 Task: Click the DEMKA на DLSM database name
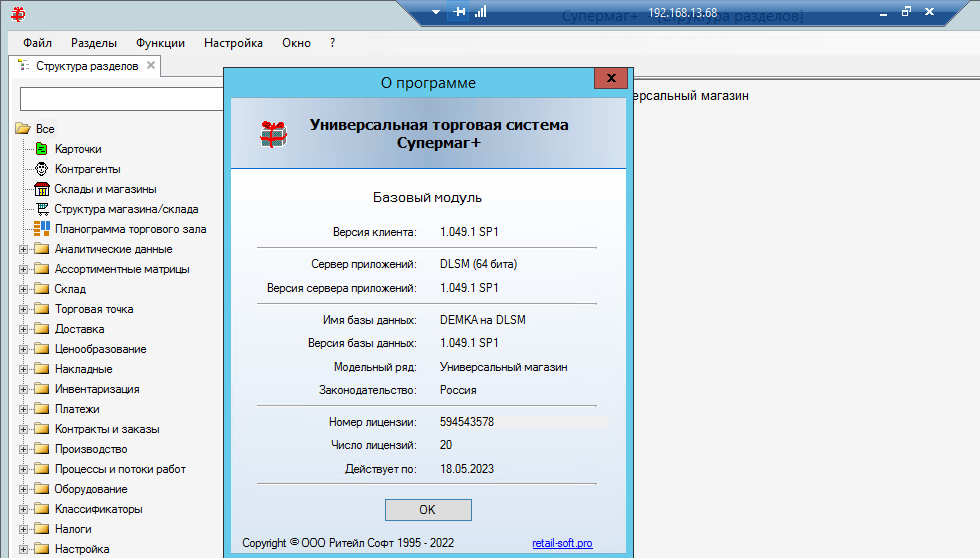pos(482,319)
